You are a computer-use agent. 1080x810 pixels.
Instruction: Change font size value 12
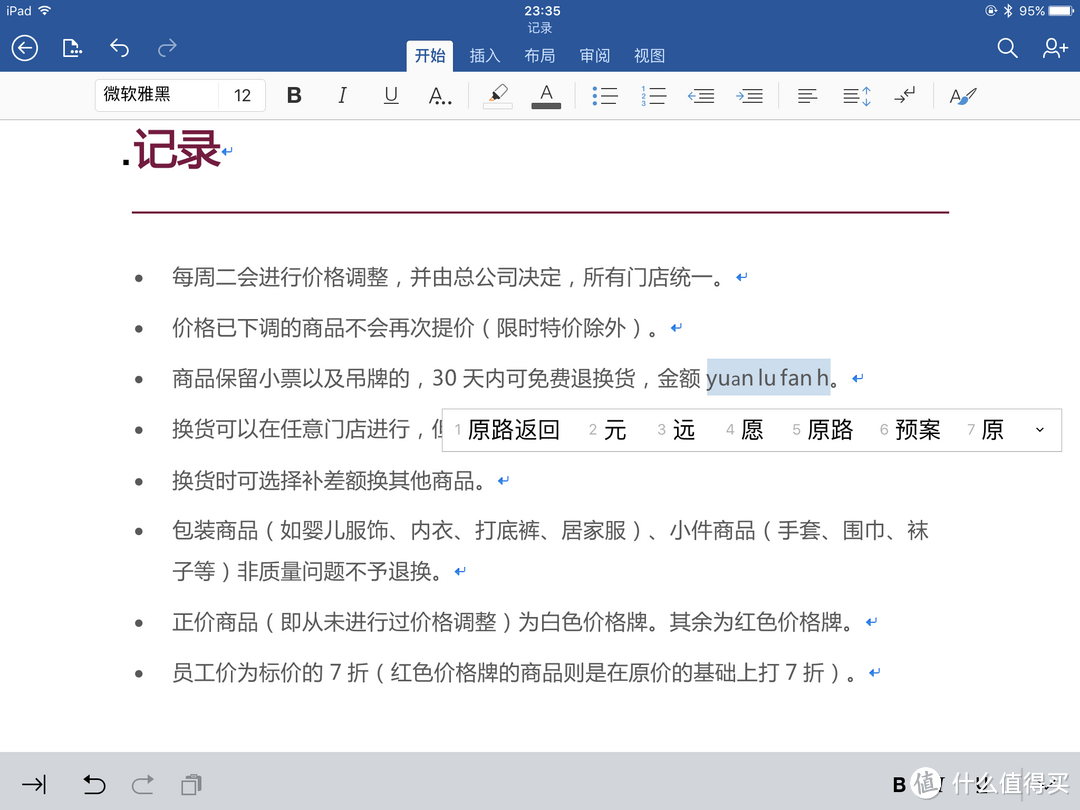click(242, 95)
